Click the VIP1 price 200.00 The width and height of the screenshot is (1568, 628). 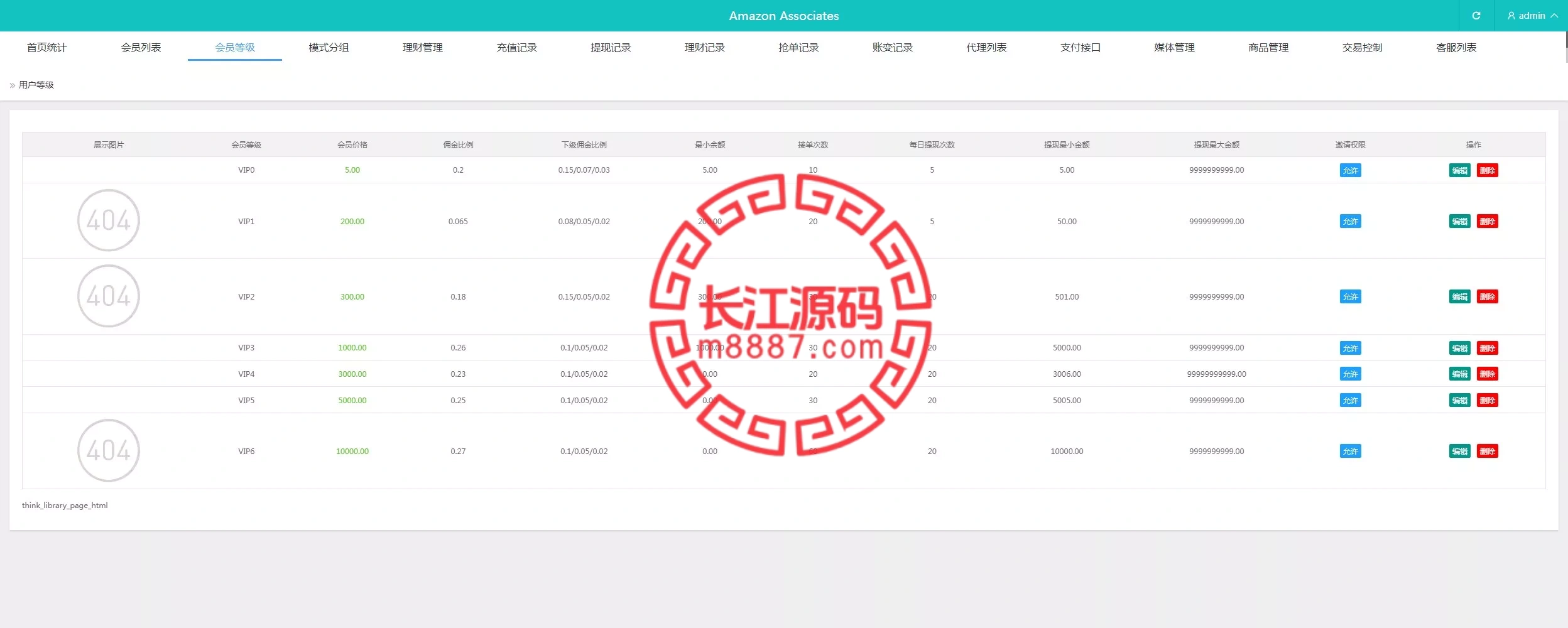352,221
